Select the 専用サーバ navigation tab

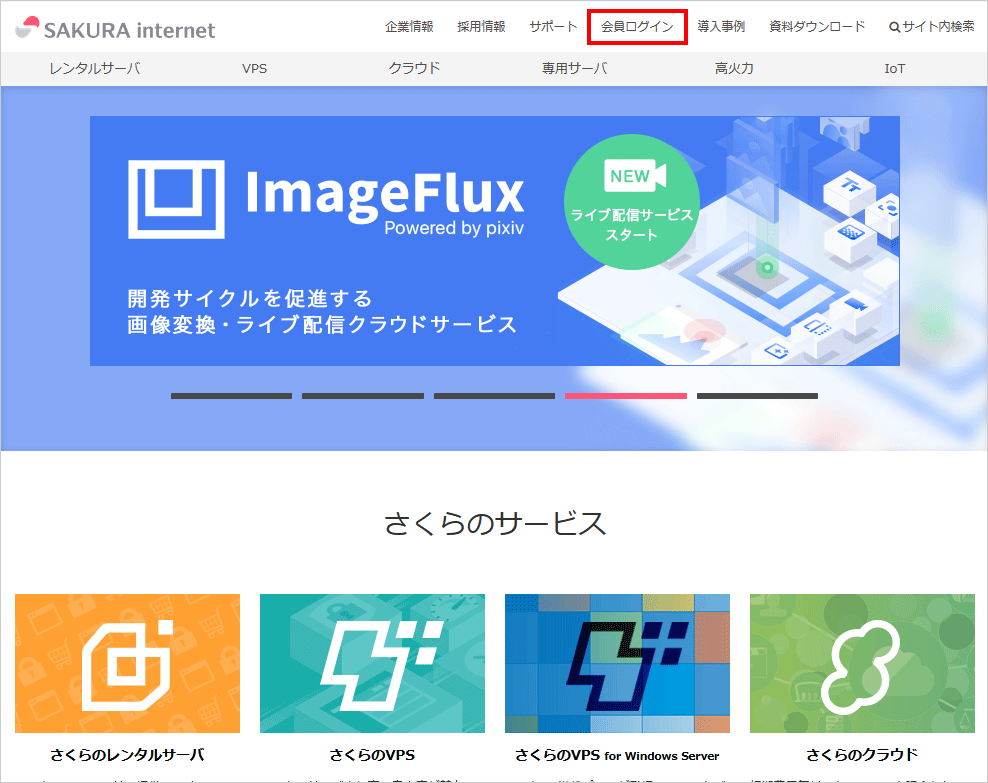(574, 68)
